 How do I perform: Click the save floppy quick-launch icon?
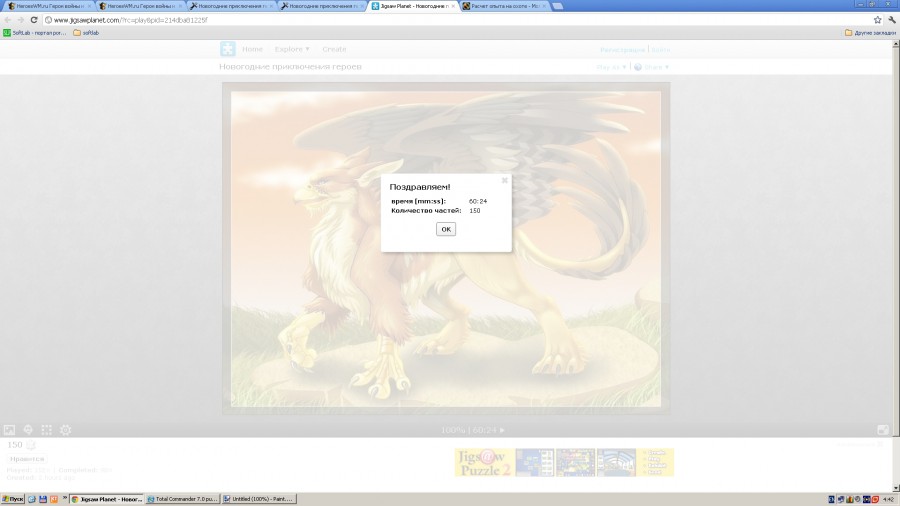43,499
